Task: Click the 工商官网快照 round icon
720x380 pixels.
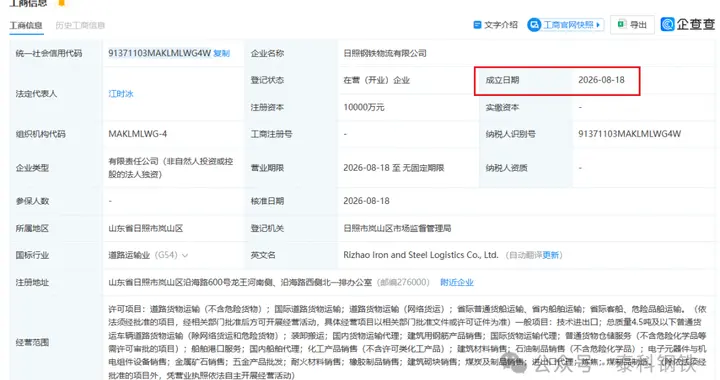Action: [x=534, y=25]
